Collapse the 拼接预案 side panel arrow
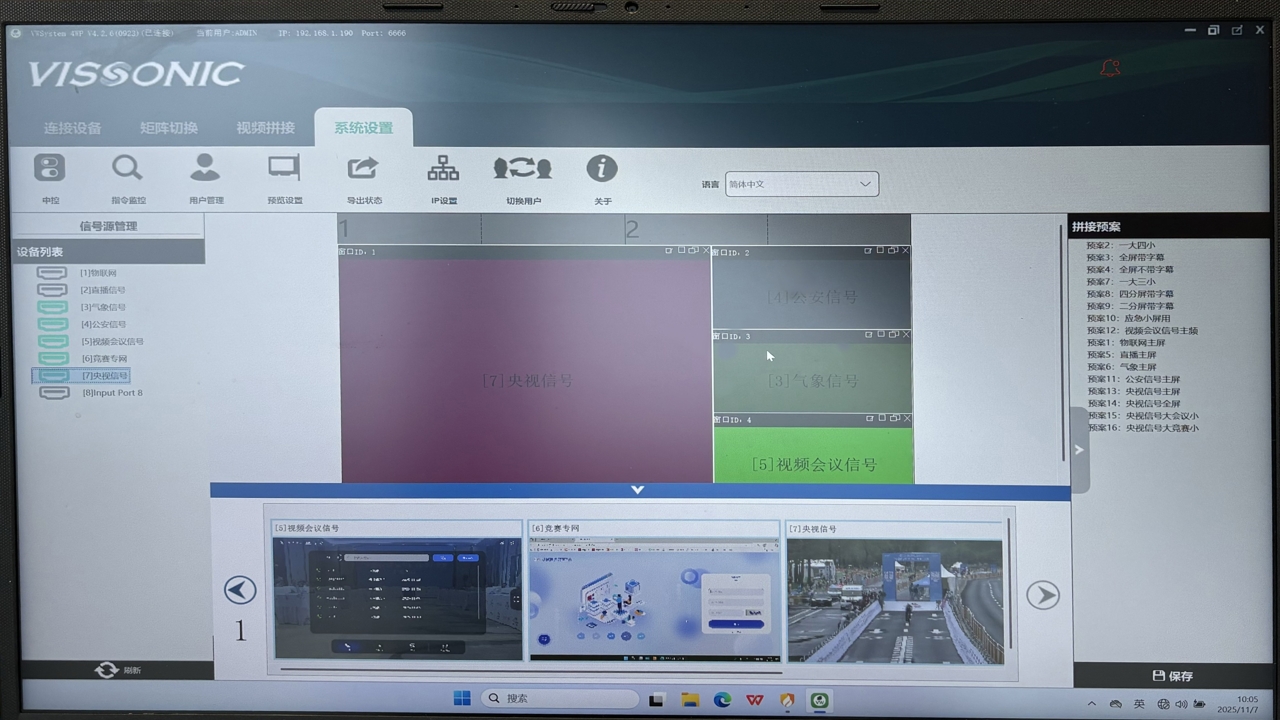 [x=1079, y=450]
